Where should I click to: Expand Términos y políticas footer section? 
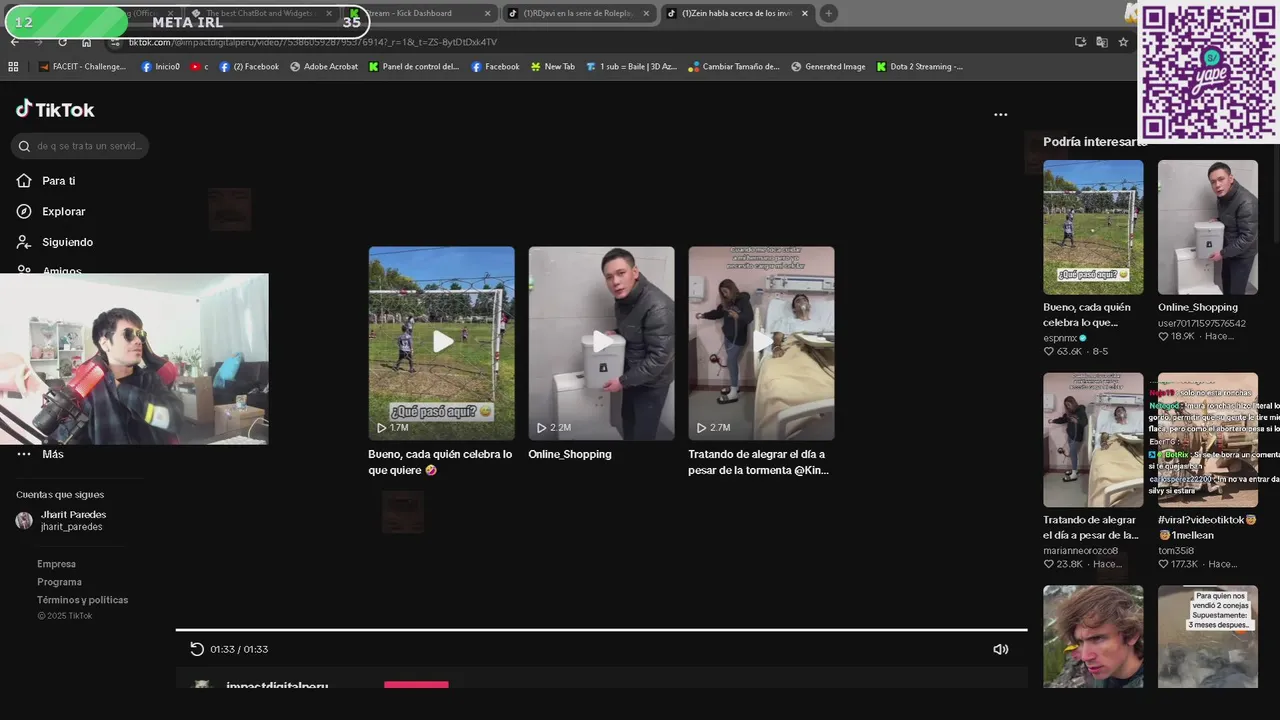pos(83,600)
